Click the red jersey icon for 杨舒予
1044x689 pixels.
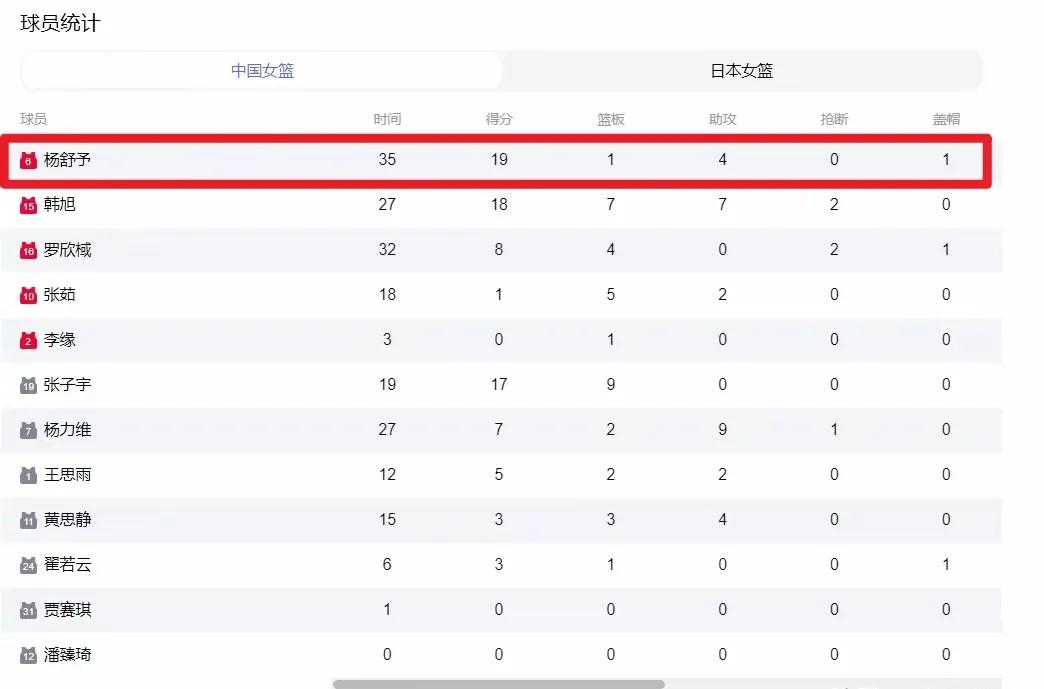coord(28,160)
